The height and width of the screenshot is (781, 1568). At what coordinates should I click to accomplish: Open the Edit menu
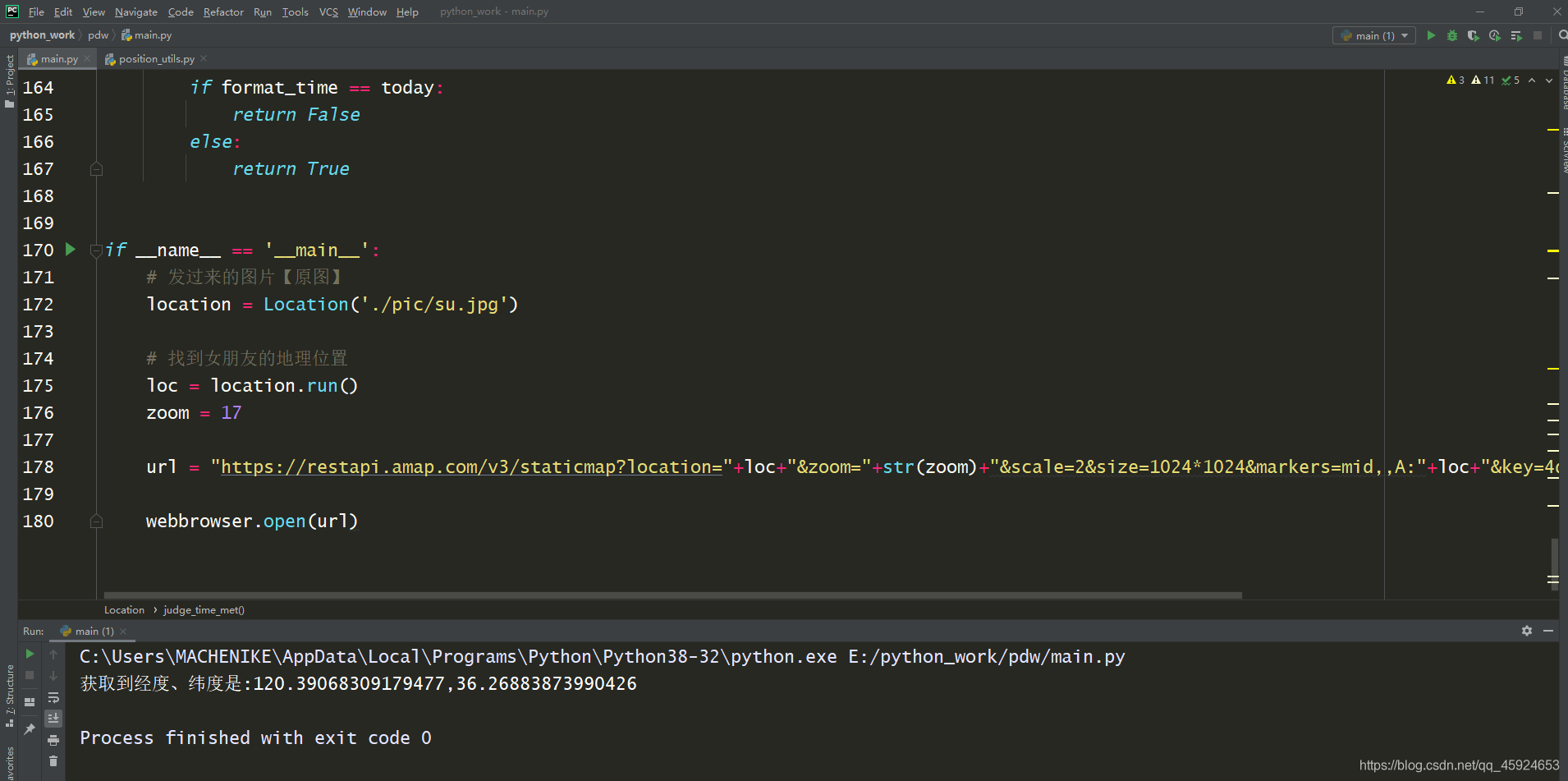pos(63,11)
